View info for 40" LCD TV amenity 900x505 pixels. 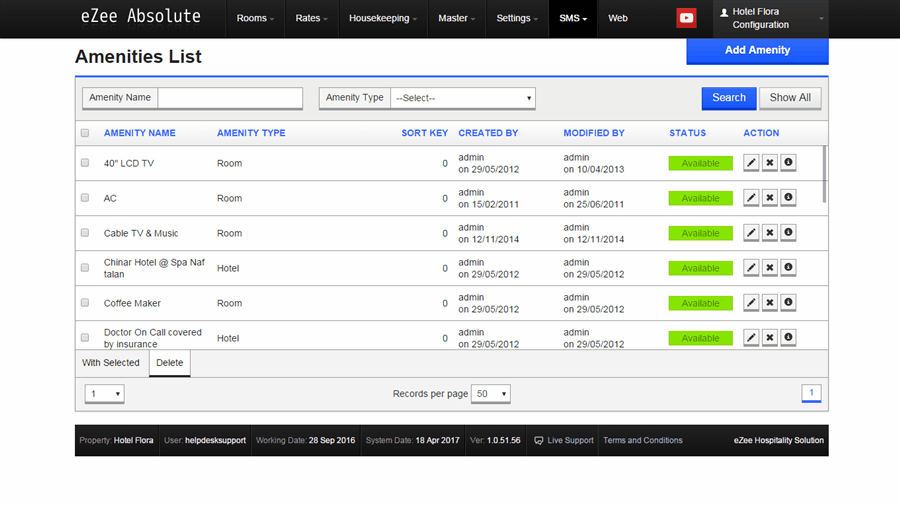pyautogui.click(x=788, y=163)
